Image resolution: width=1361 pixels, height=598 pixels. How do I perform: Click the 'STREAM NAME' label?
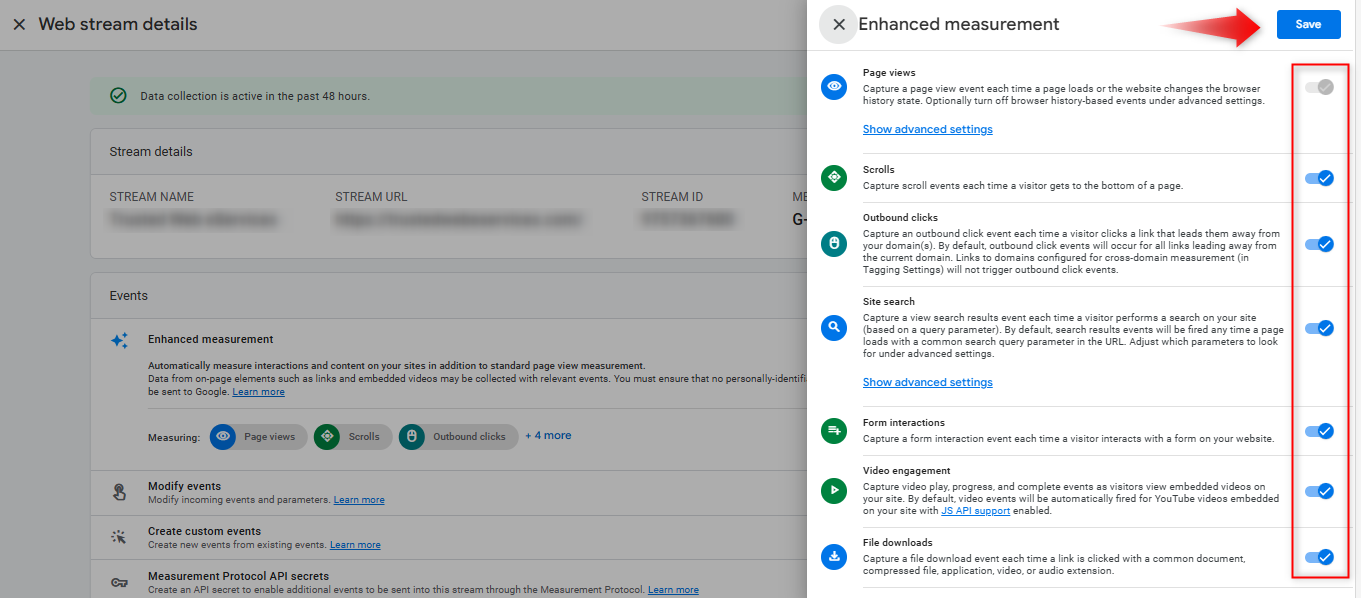click(152, 197)
